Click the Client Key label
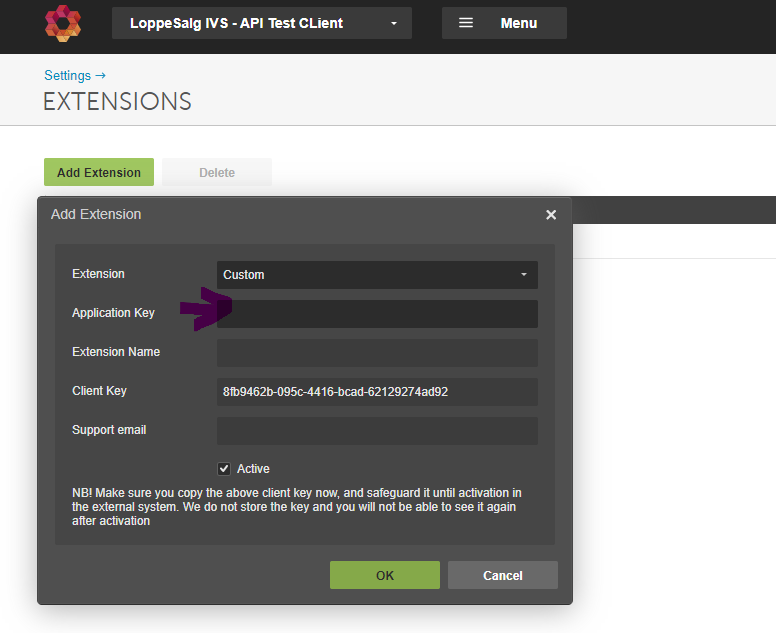 coord(99,391)
